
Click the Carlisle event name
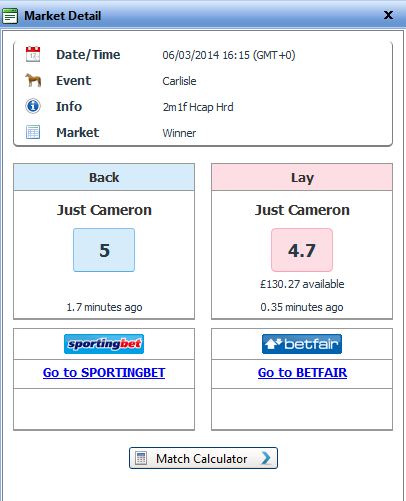click(179, 81)
